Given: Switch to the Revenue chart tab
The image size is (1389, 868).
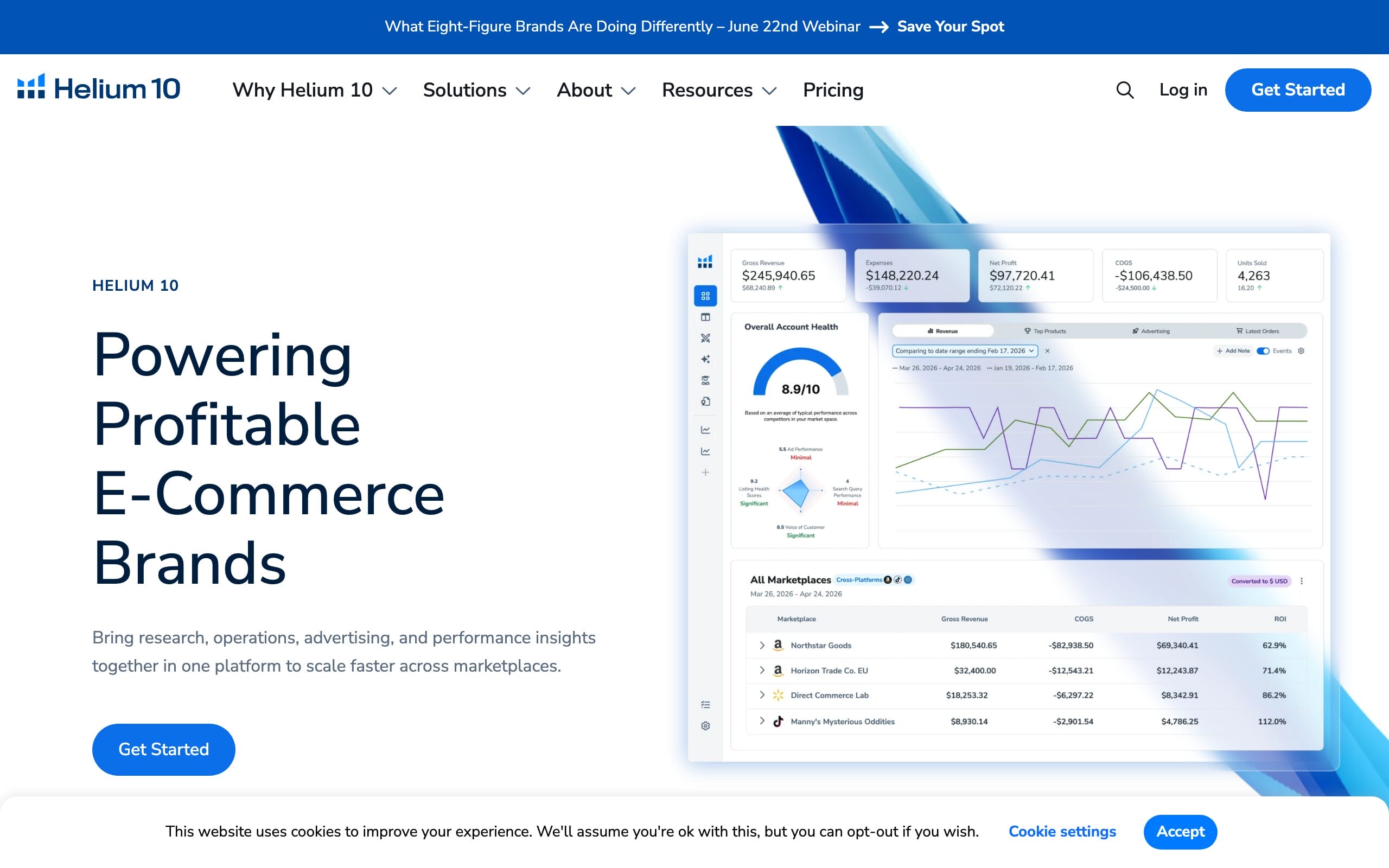Looking at the screenshot, I should click(x=942, y=331).
